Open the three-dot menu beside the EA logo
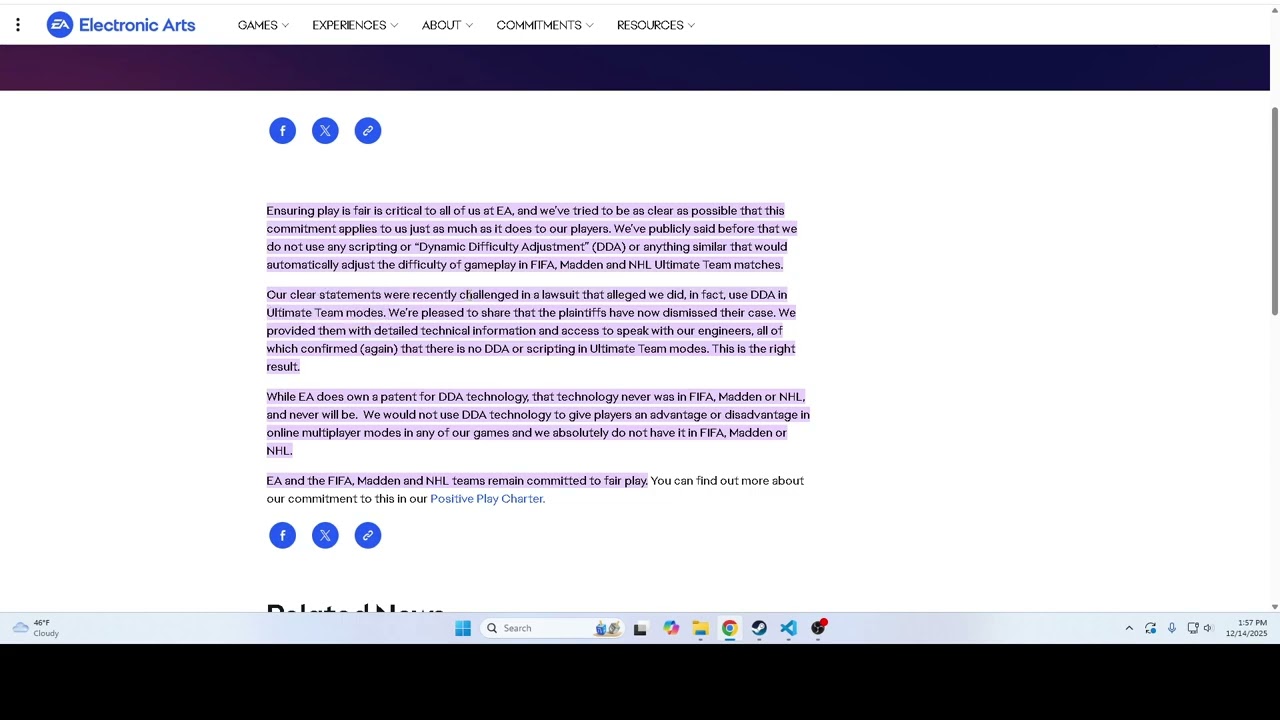 18,25
